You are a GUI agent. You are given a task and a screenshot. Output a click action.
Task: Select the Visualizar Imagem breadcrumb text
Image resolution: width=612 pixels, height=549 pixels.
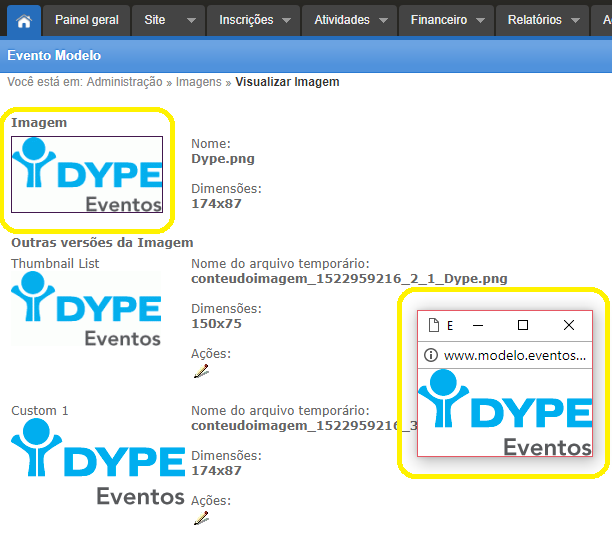[x=287, y=82]
